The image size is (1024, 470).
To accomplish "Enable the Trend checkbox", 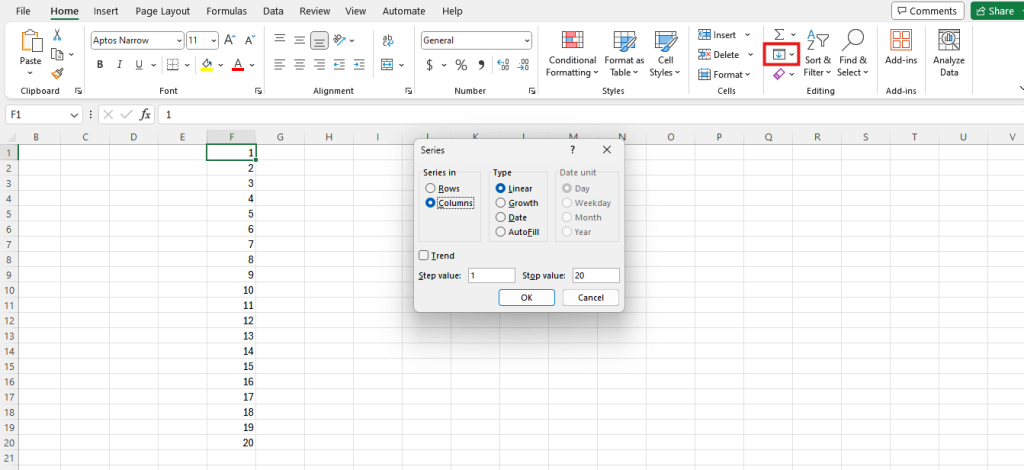I will pos(425,256).
